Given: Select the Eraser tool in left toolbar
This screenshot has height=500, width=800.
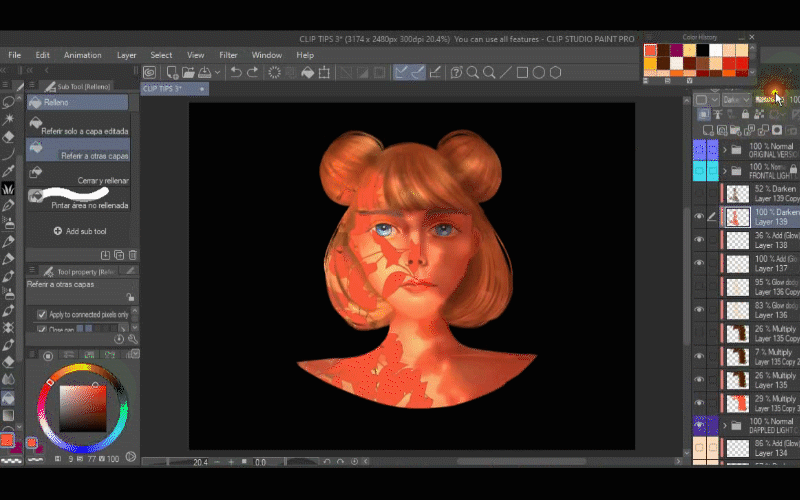Looking at the screenshot, I should tap(9, 136).
